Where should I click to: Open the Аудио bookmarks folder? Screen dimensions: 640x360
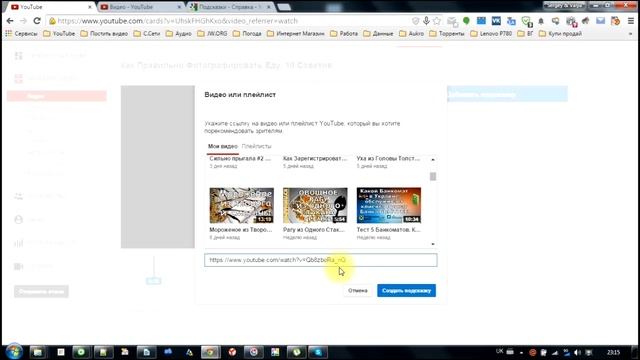(x=179, y=33)
